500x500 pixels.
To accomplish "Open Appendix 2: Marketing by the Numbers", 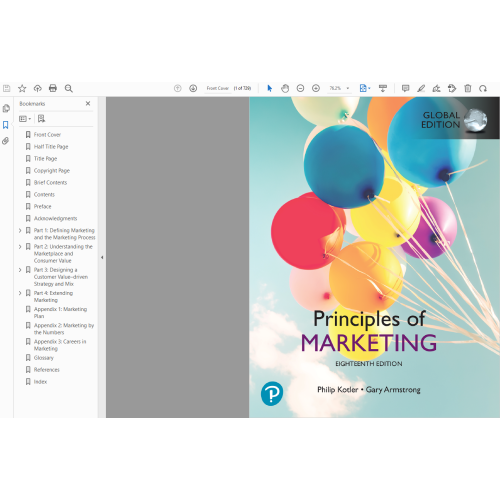I will click(x=64, y=329).
